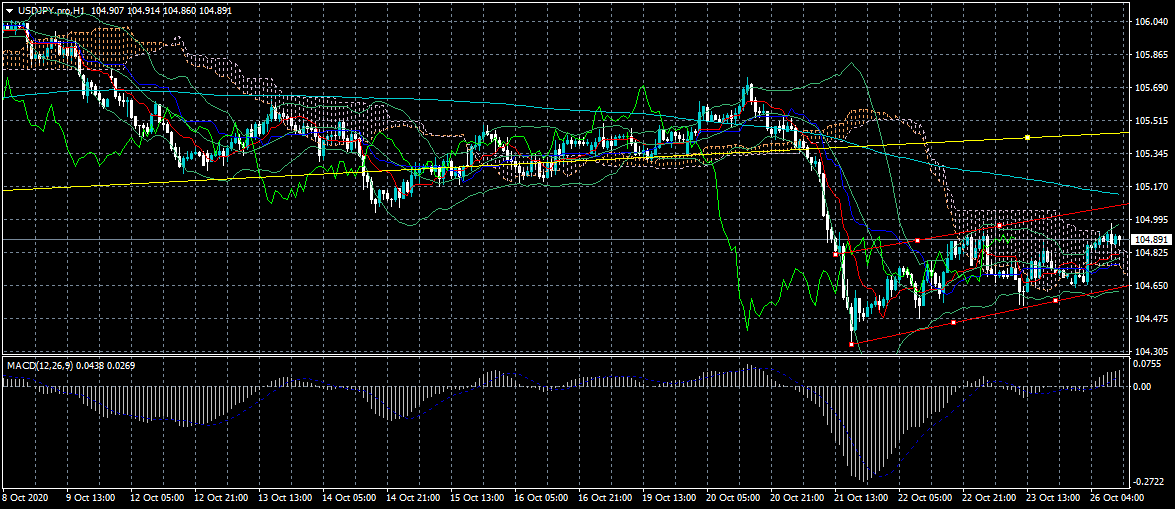This screenshot has width=1175, height=509.
Task: Click the 26 Oct 04:00 time label
Action: [1119, 498]
